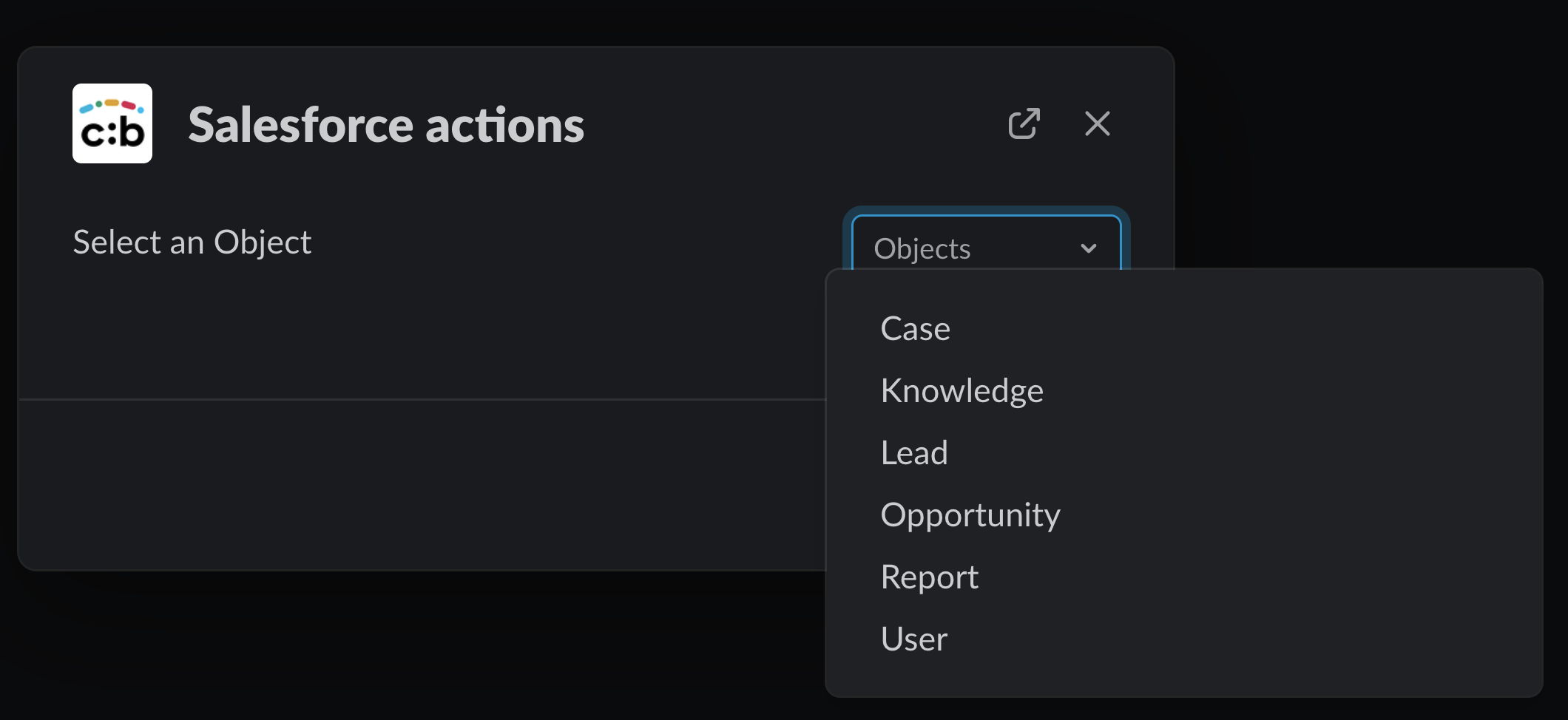1568x720 pixels.
Task: Click the Select an Object label
Action: pos(192,242)
